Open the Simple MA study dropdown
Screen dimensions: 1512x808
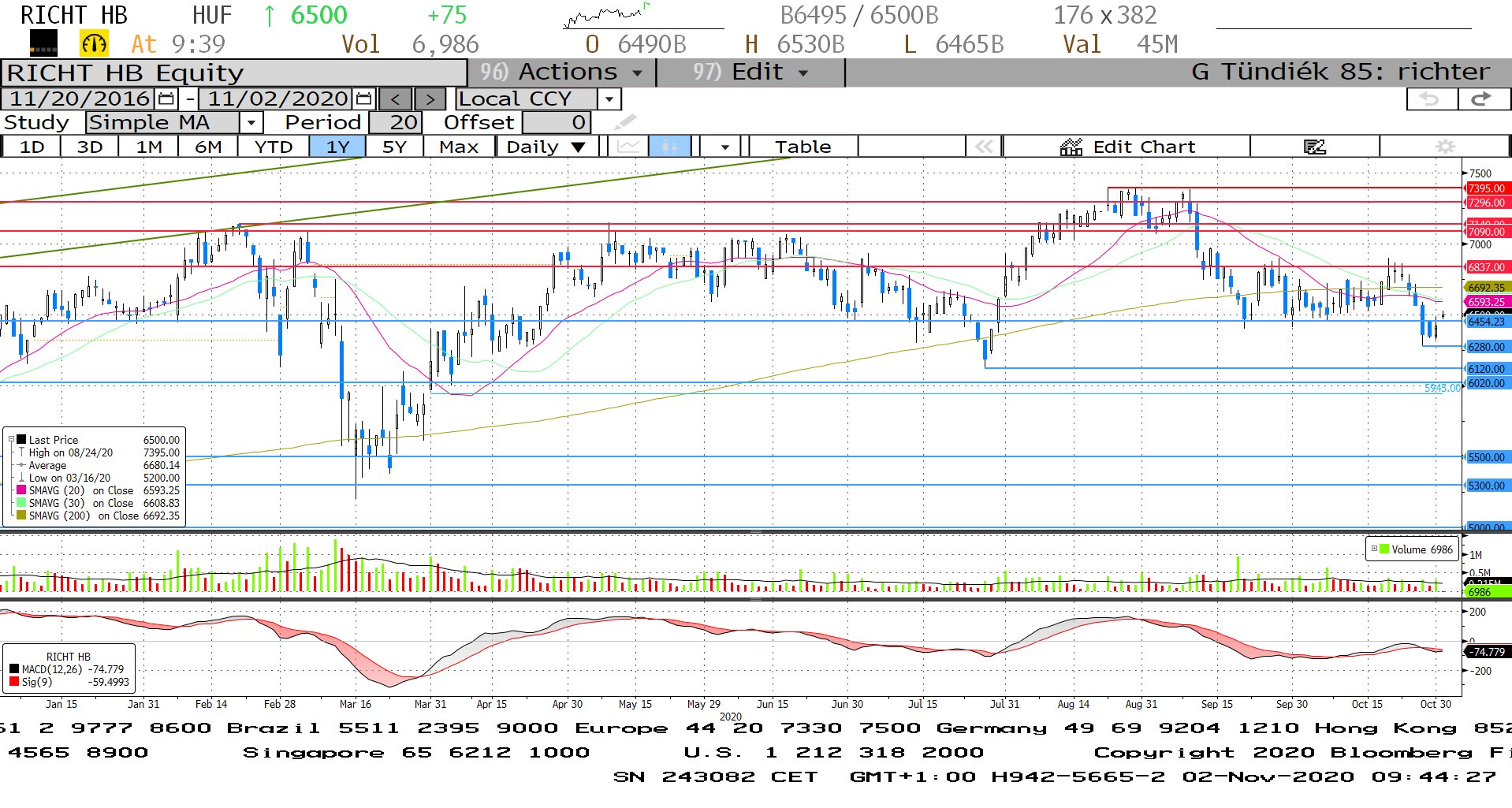251,123
